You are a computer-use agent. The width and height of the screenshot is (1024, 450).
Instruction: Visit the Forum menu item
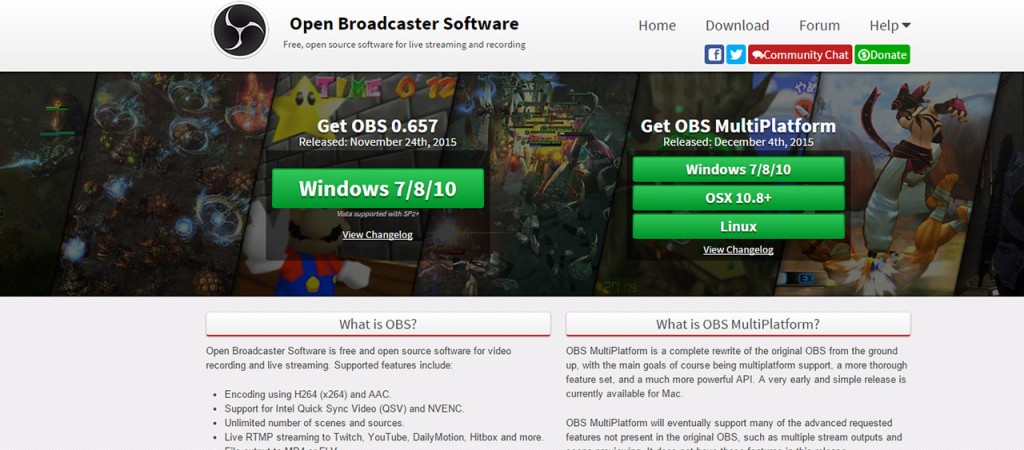(x=820, y=25)
